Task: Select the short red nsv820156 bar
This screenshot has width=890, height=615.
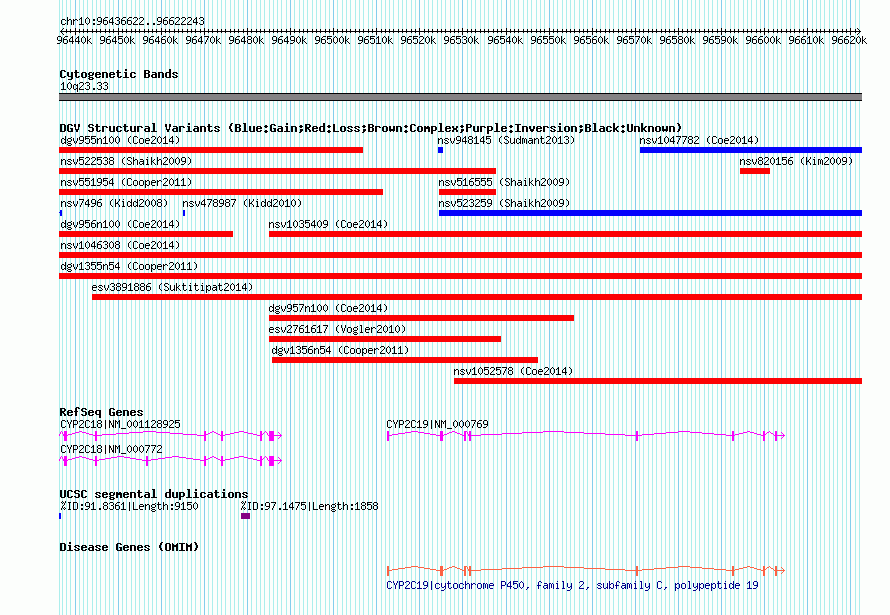Action: tap(755, 171)
